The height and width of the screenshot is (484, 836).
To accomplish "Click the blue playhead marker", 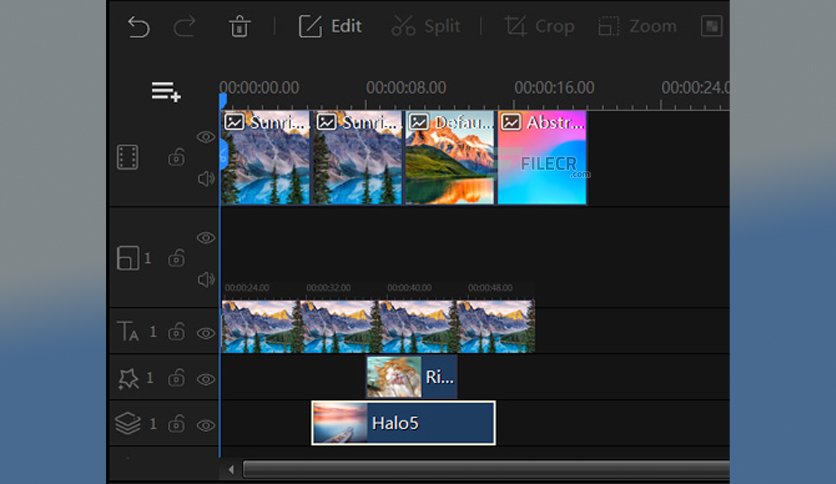I will point(223,100).
